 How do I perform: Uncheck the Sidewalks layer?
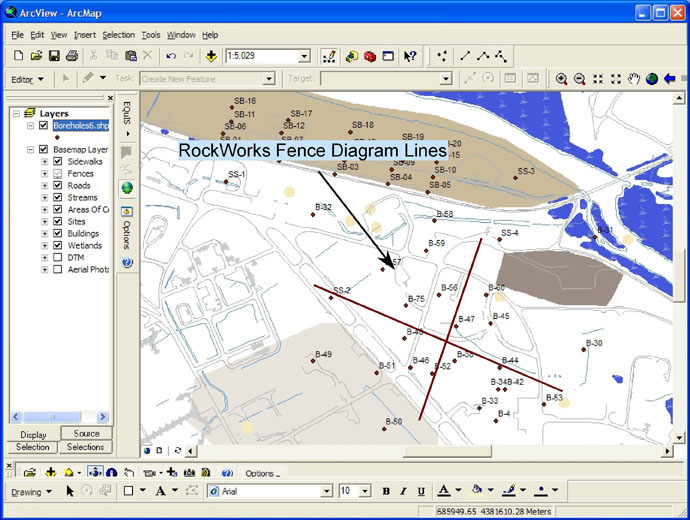[58, 161]
